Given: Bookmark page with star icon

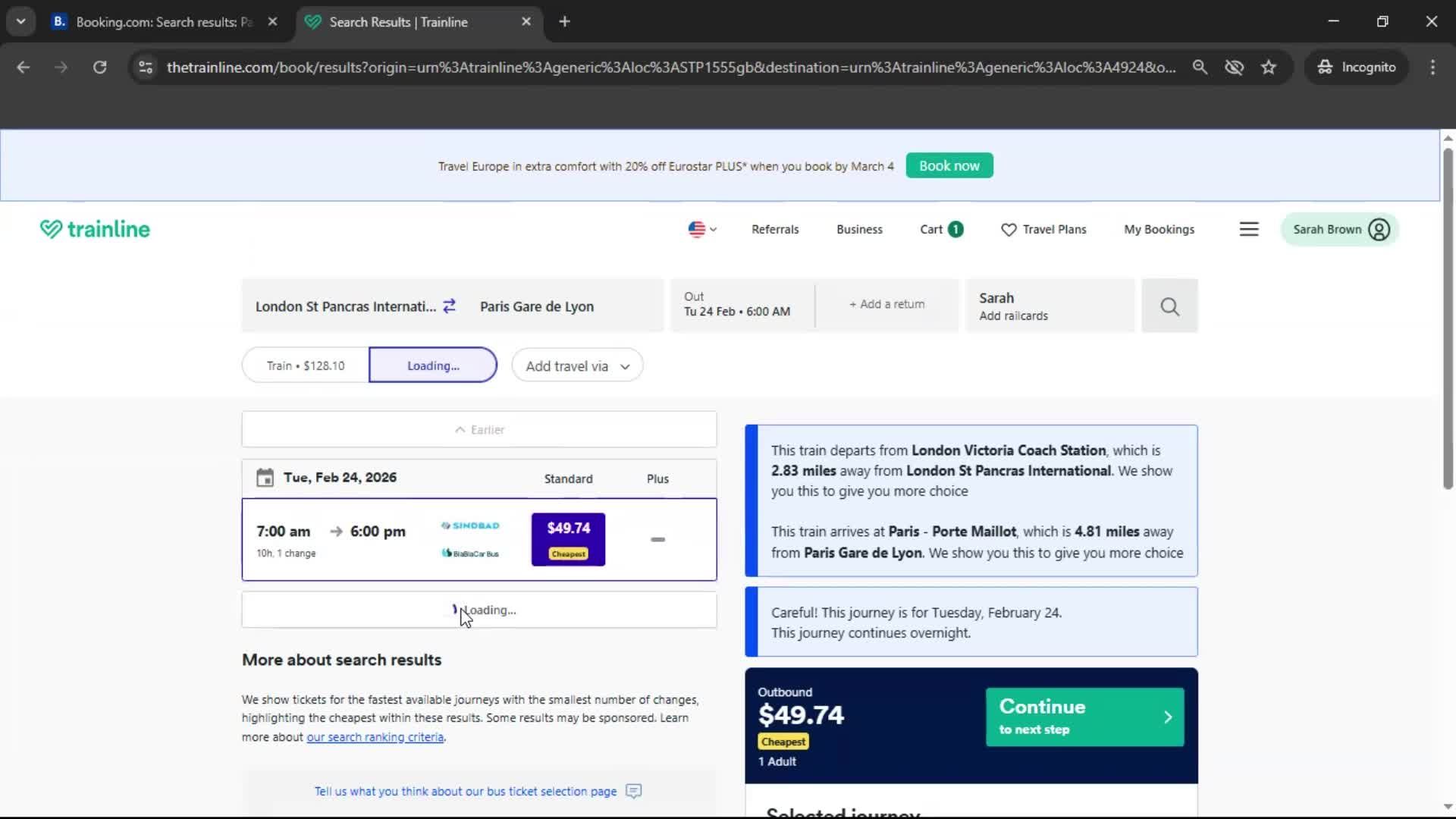Looking at the screenshot, I should (x=1269, y=67).
